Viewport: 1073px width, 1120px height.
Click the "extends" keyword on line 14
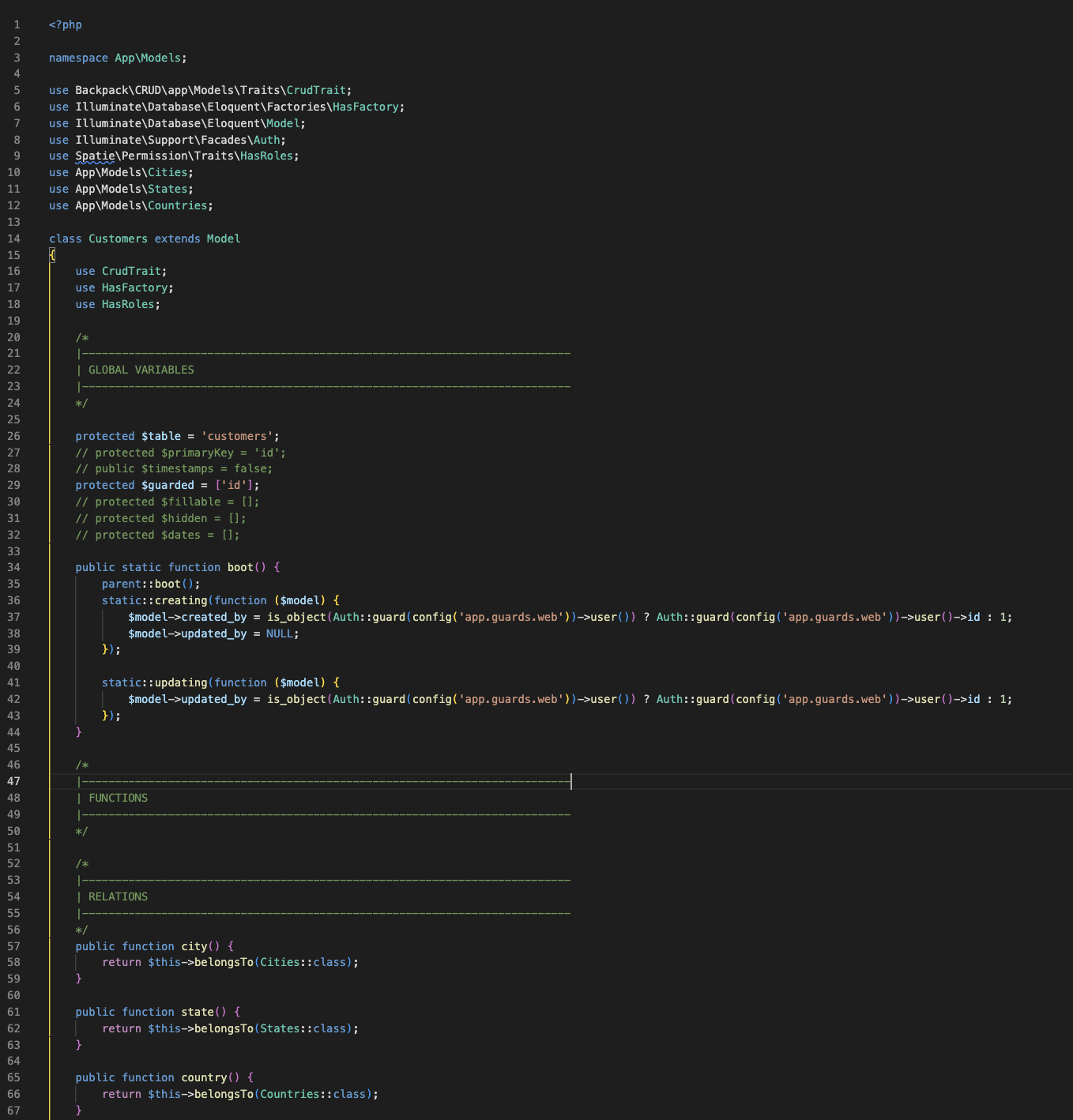coord(177,239)
